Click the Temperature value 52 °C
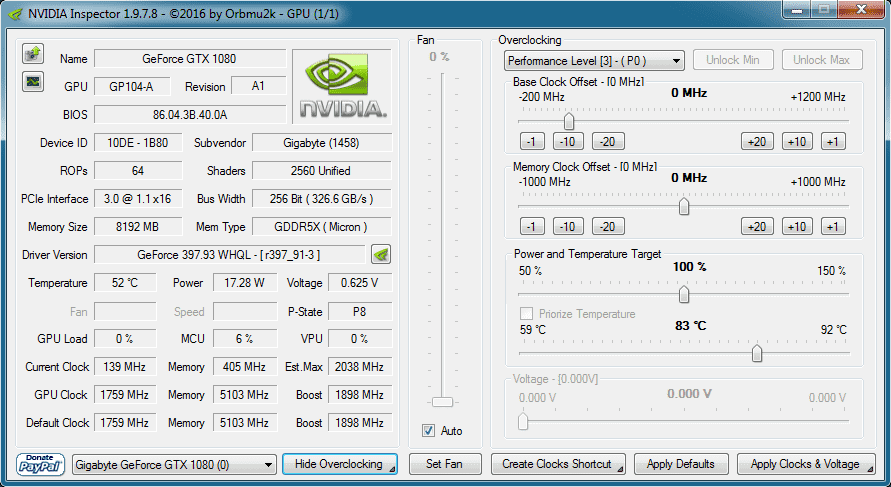 (125, 283)
